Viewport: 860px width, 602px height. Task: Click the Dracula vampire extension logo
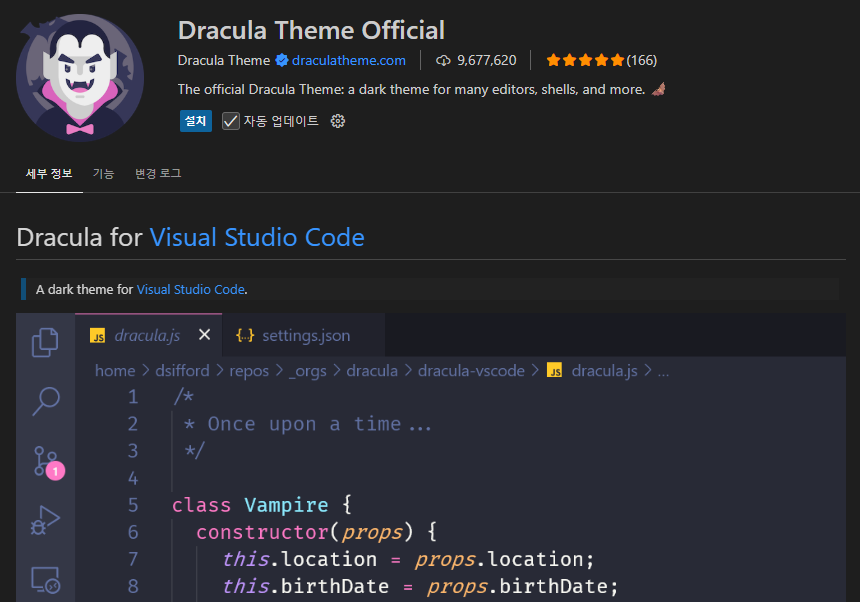tap(80, 78)
